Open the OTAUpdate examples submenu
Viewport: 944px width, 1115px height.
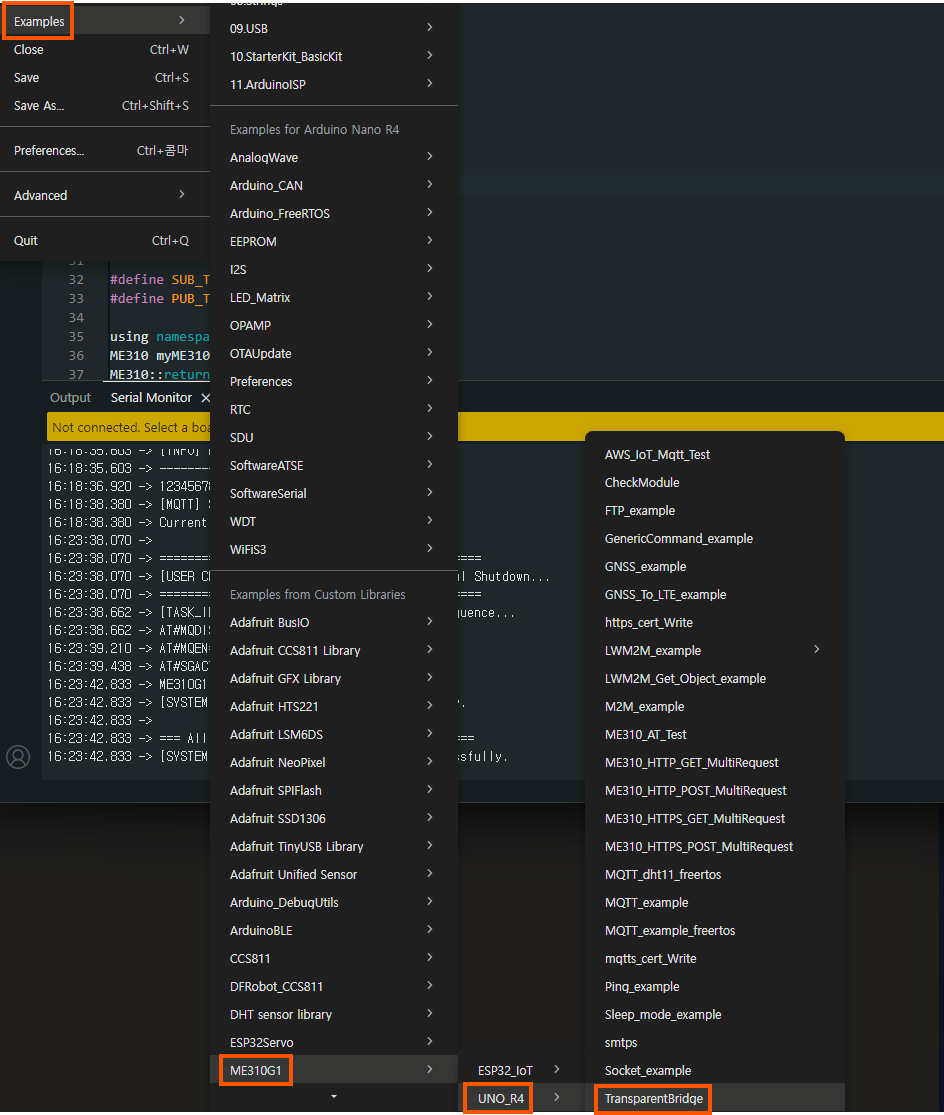(333, 353)
